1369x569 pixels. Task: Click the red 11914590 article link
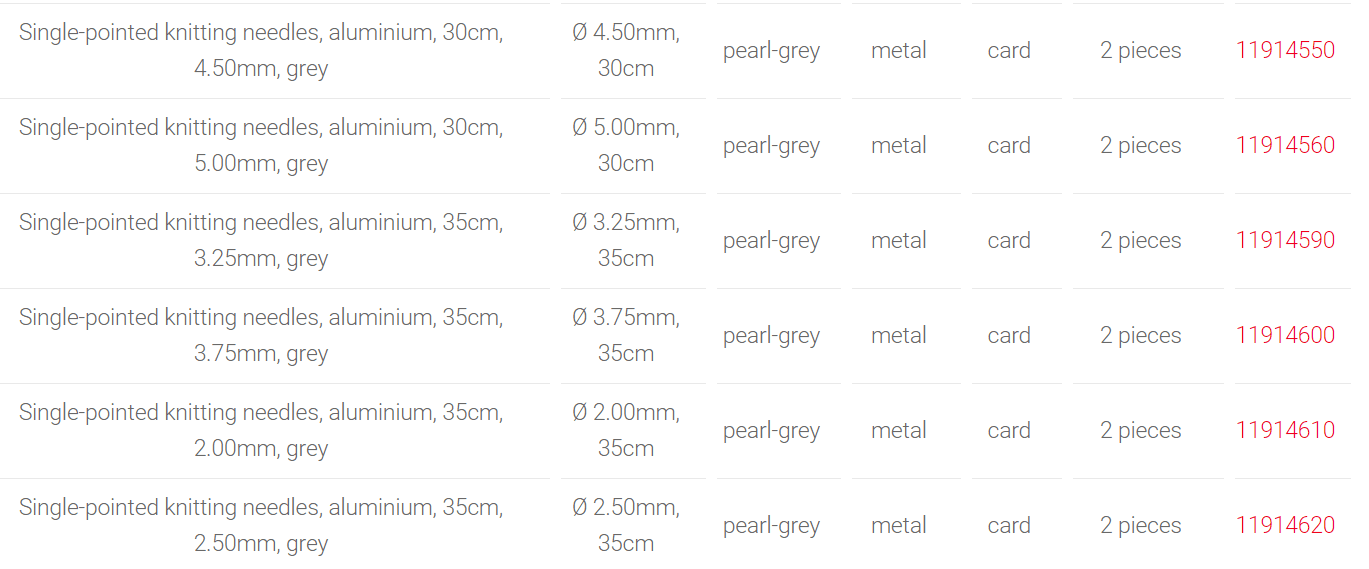pos(1285,241)
